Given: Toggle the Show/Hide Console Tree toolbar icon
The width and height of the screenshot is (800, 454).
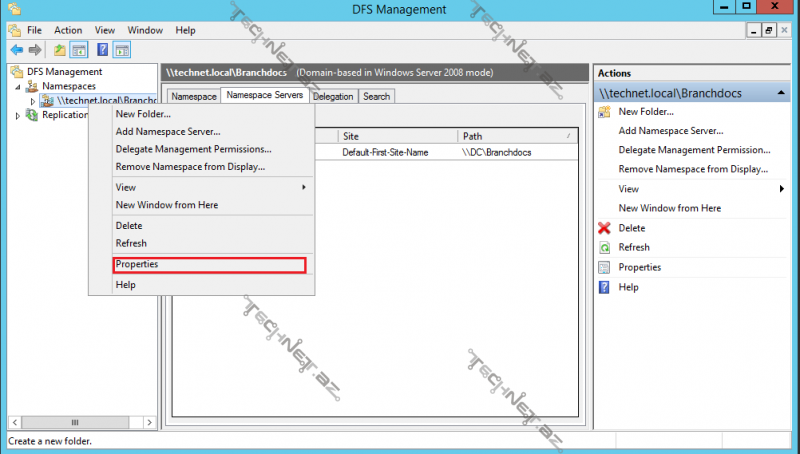Looking at the screenshot, I should pos(79,50).
